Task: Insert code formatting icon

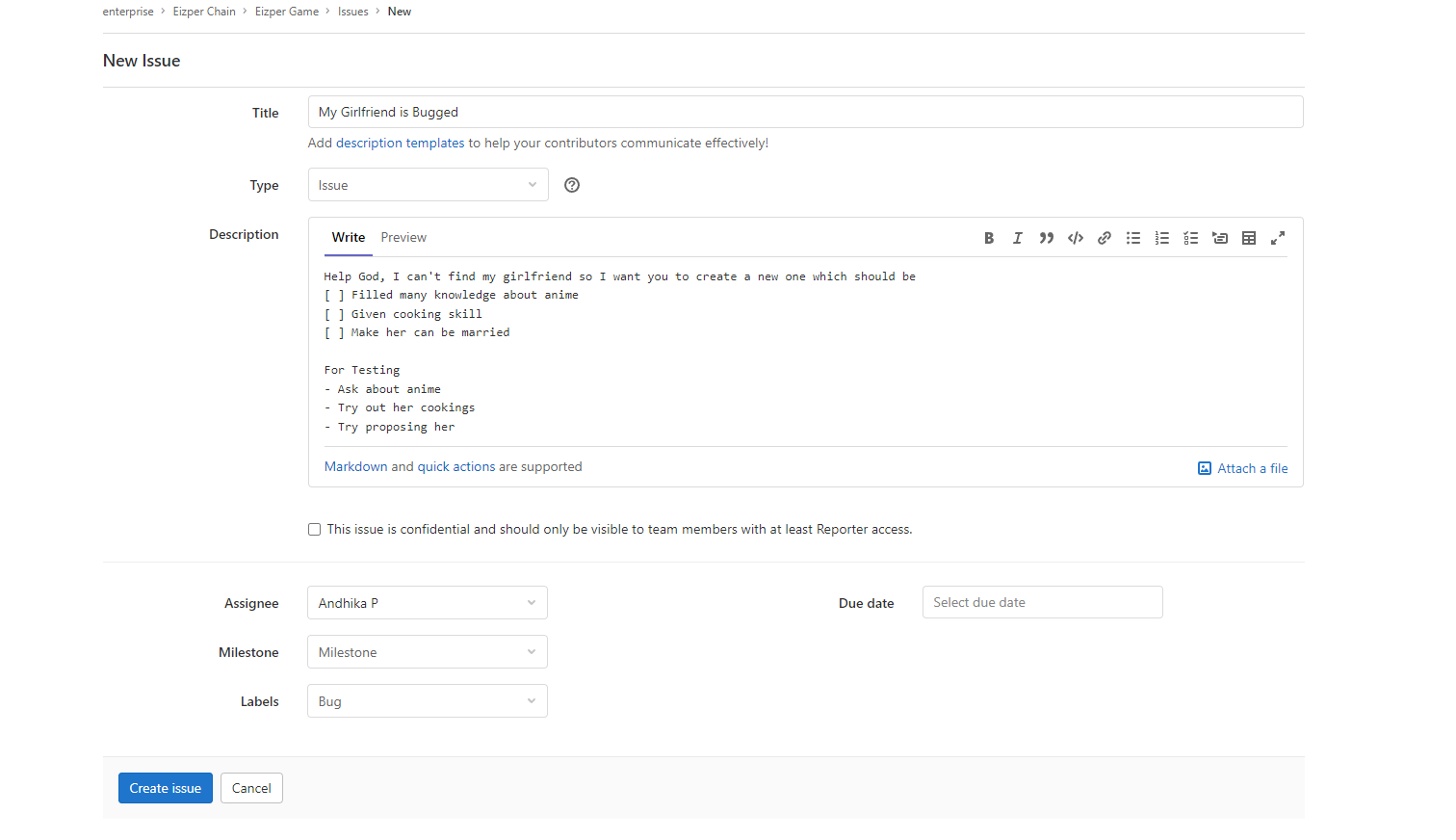Action: (1076, 238)
